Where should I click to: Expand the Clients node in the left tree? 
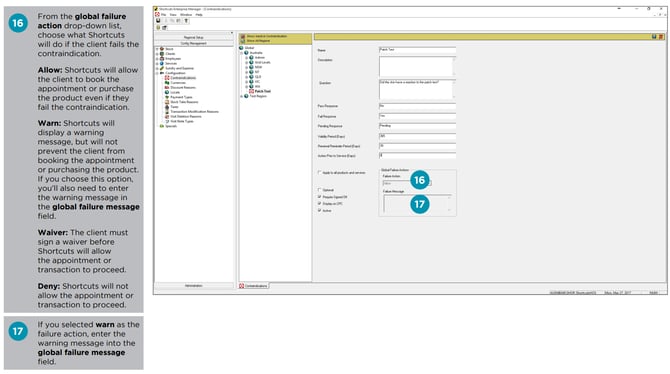[x=157, y=54]
